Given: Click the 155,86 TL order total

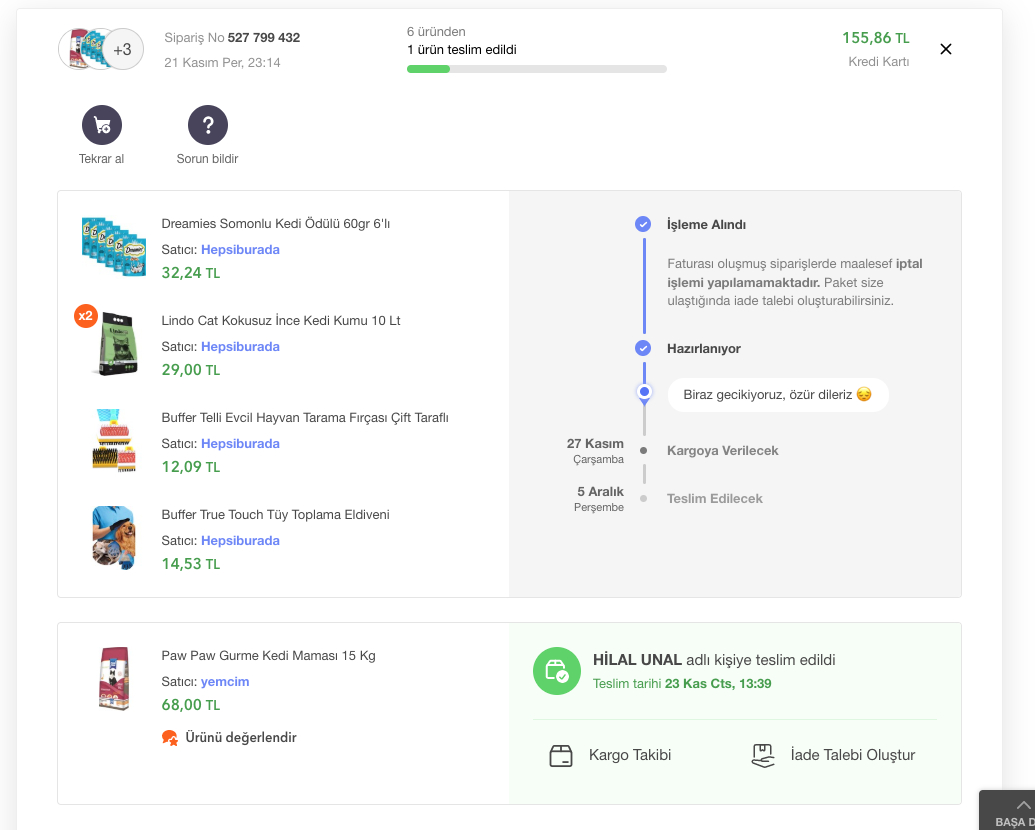Looking at the screenshot, I should pos(875,38).
